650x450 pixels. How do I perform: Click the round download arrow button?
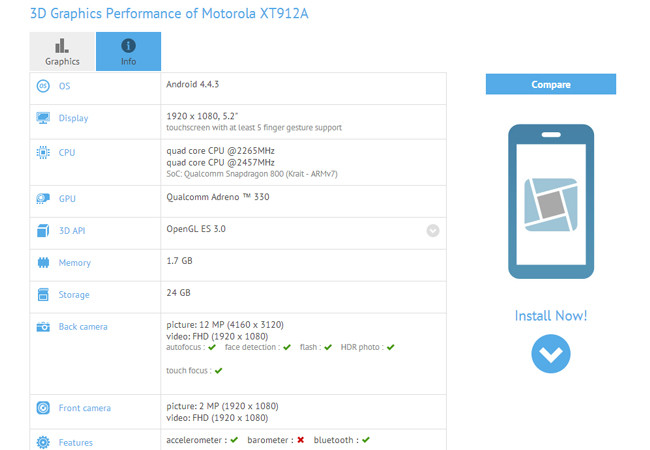[x=551, y=354]
